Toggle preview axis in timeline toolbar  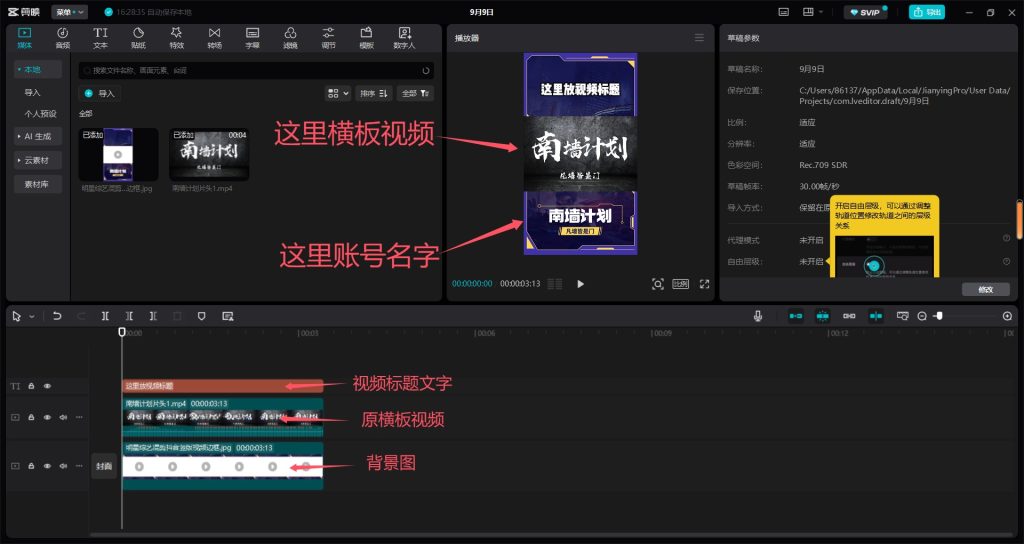click(x=876, y=316)
